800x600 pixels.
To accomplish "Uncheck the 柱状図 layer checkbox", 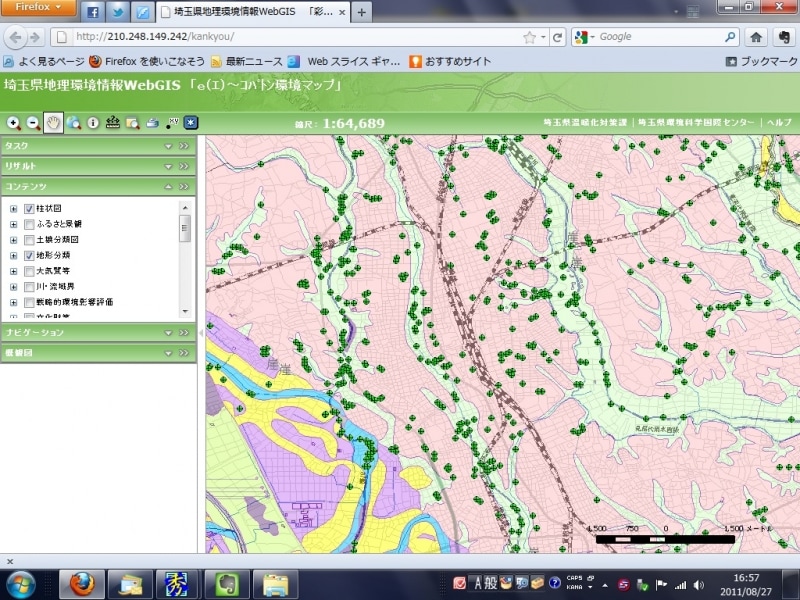I will [29, 209].
